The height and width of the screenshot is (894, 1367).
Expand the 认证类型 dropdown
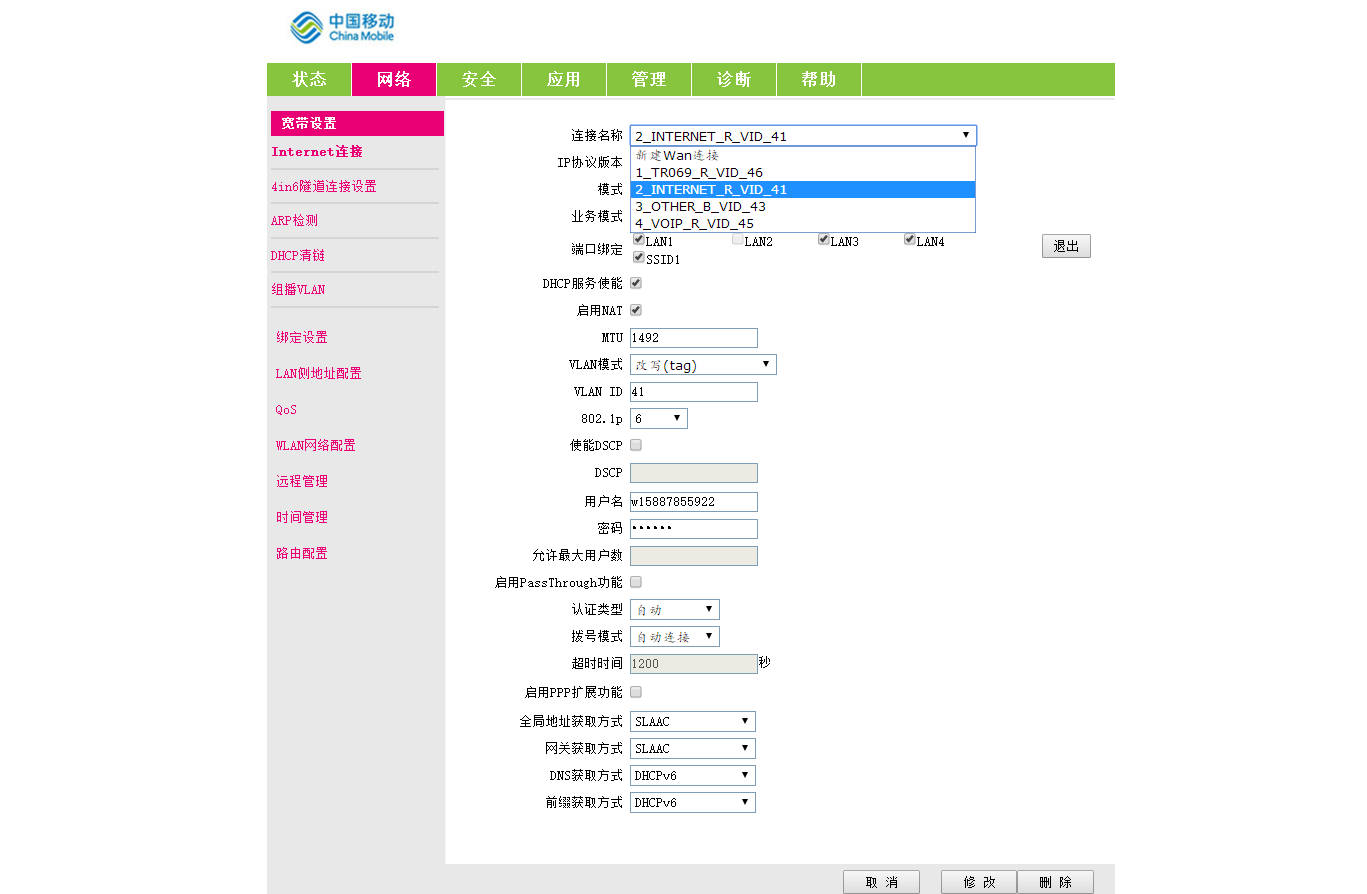click(675, 610)
